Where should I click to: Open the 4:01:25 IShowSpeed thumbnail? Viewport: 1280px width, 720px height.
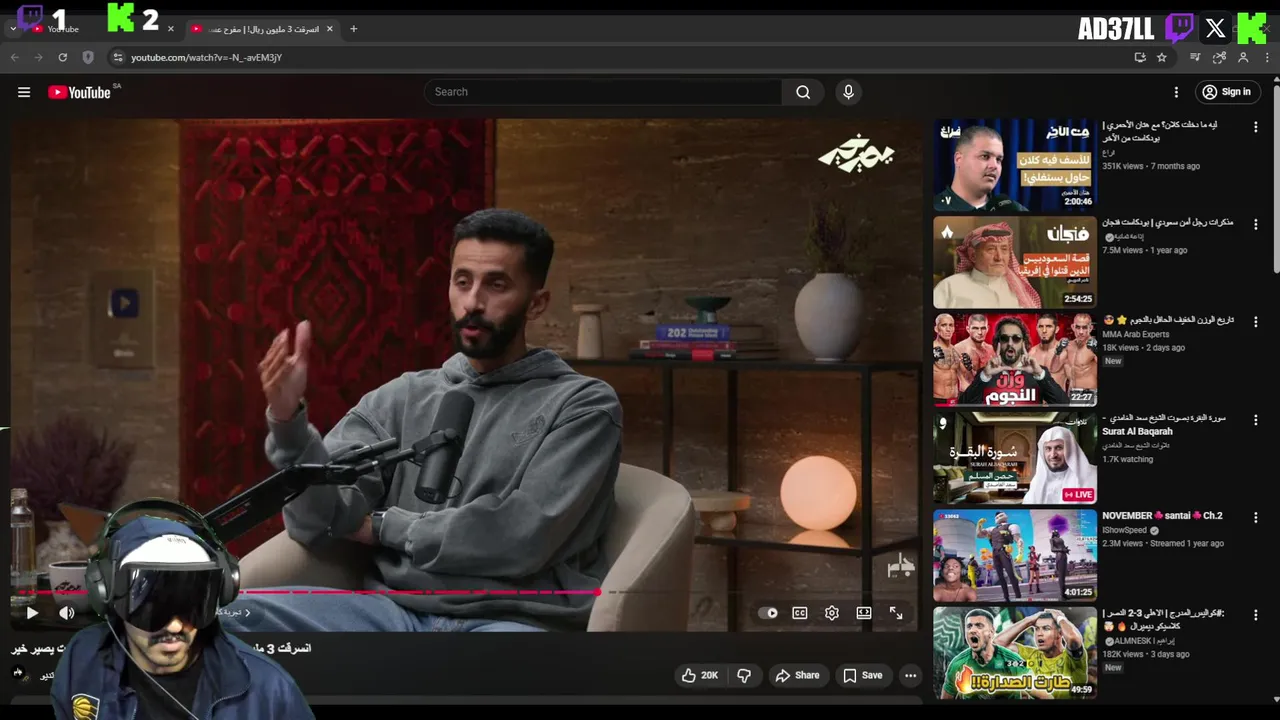click(x=1015, y=555)
